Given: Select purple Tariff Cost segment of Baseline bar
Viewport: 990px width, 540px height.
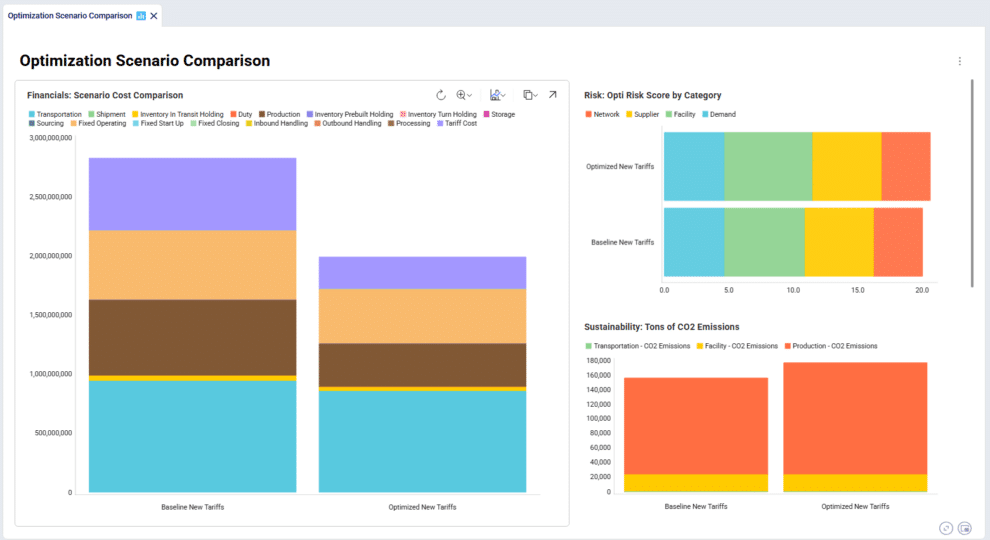Looking at the screenshot, I should tap(193, 194).
